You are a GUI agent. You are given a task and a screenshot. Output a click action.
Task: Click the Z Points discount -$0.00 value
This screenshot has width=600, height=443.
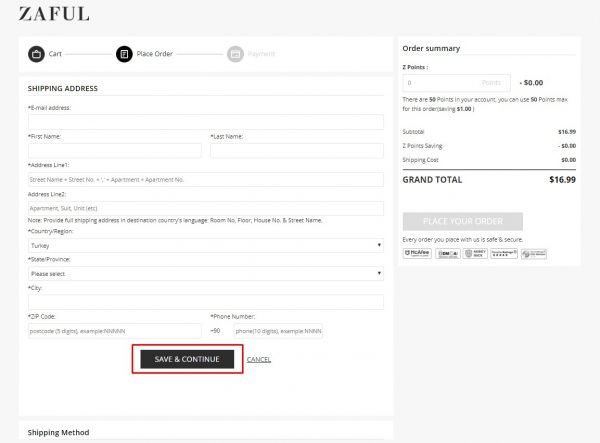[531, 83]
